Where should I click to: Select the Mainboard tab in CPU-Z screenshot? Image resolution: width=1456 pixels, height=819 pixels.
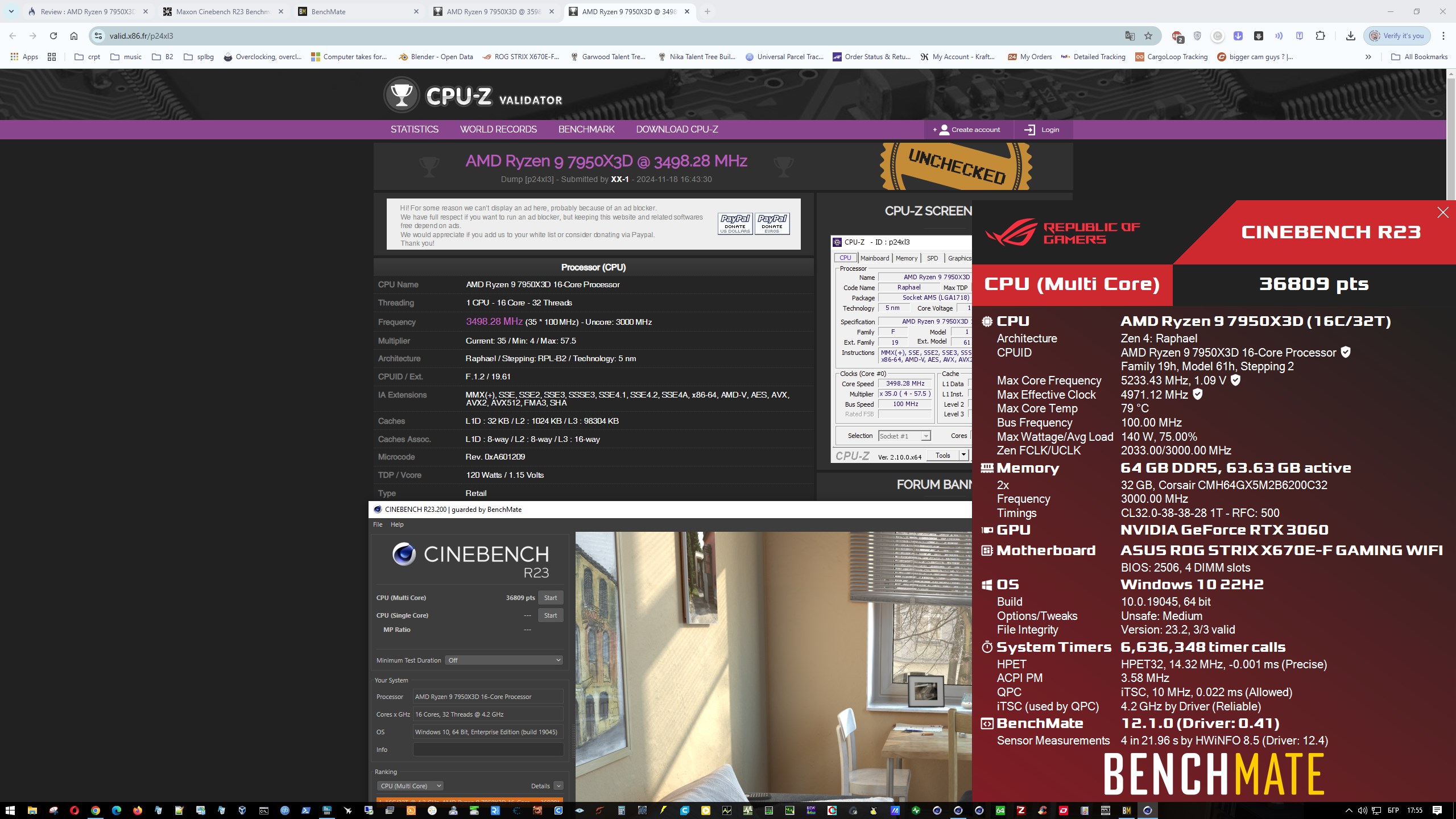click(874, 258)
